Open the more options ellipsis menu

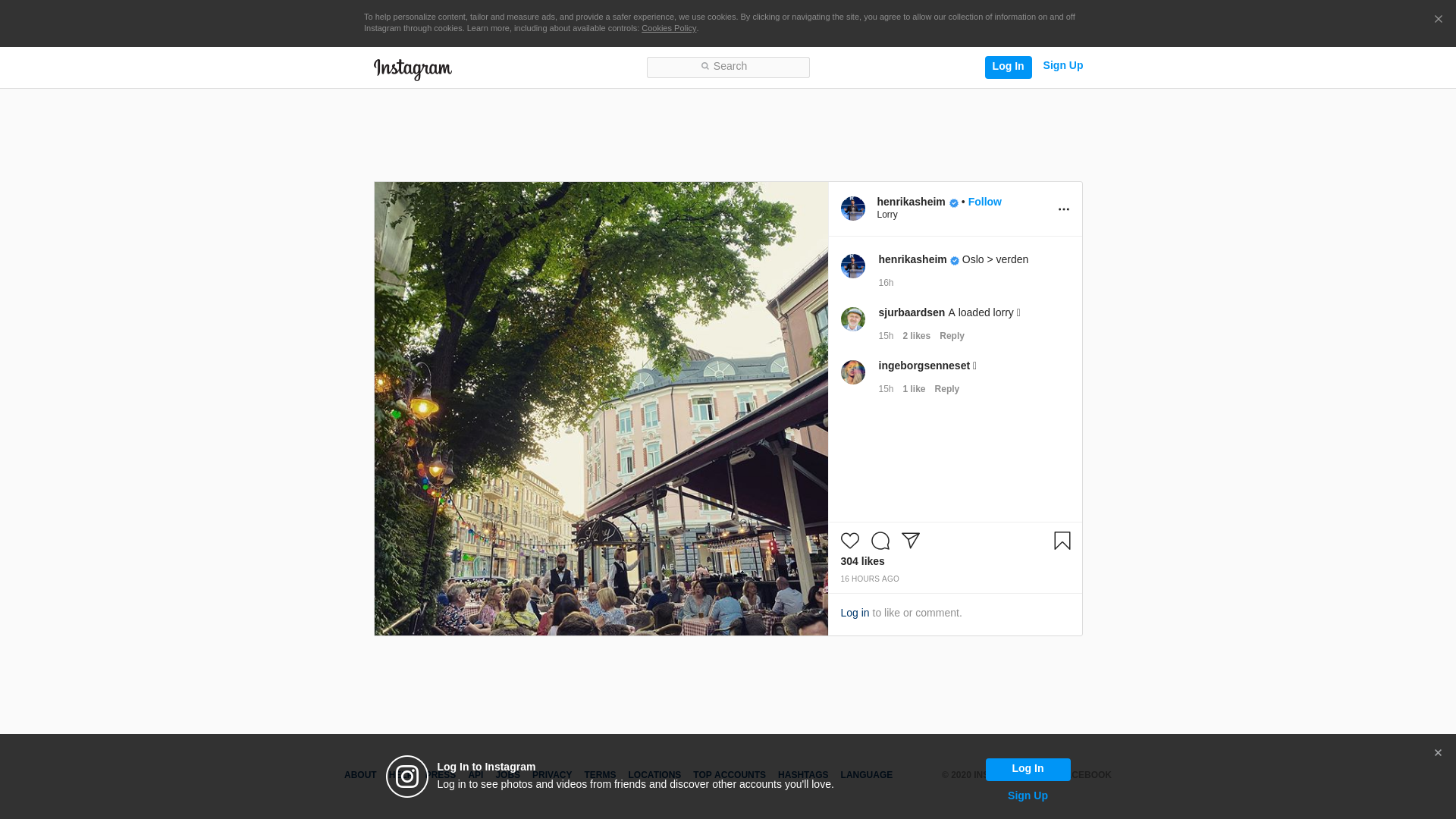point(1063,209)
